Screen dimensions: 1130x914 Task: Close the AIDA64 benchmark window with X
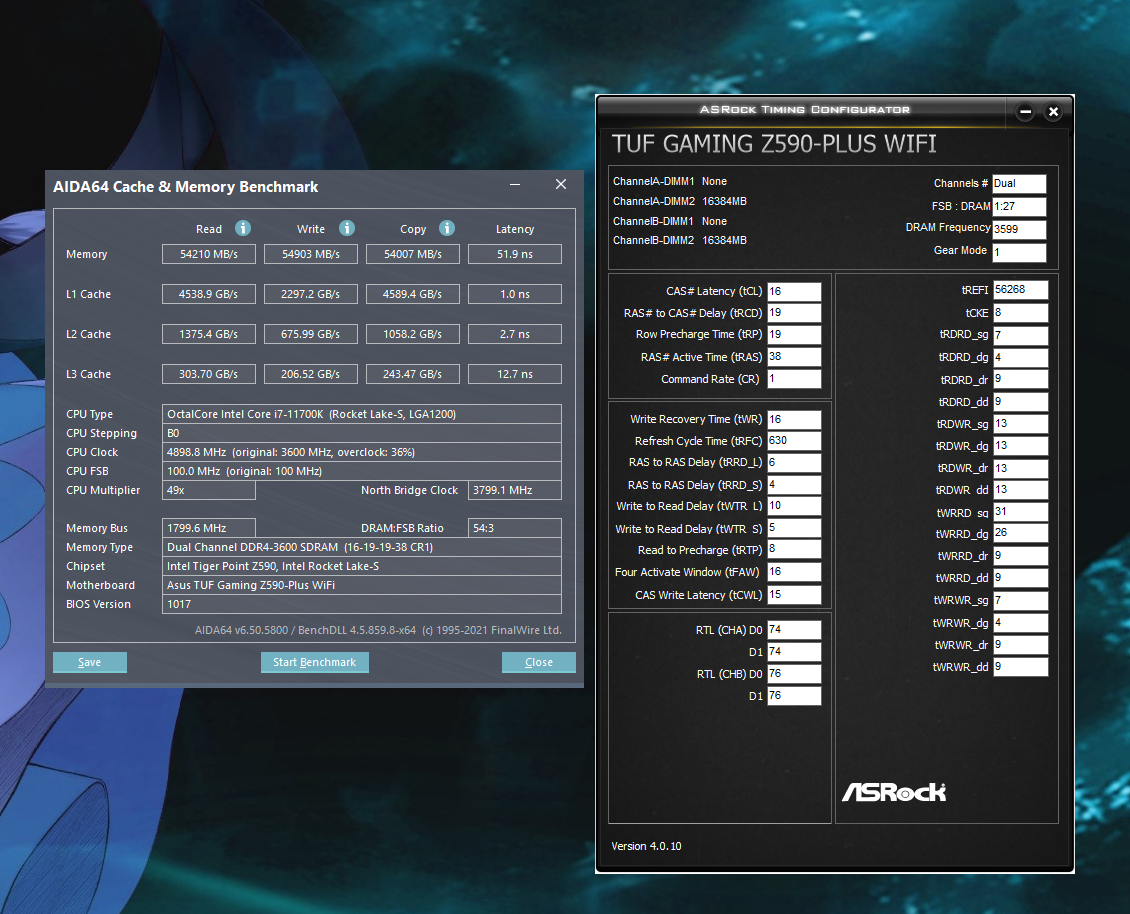561,185
